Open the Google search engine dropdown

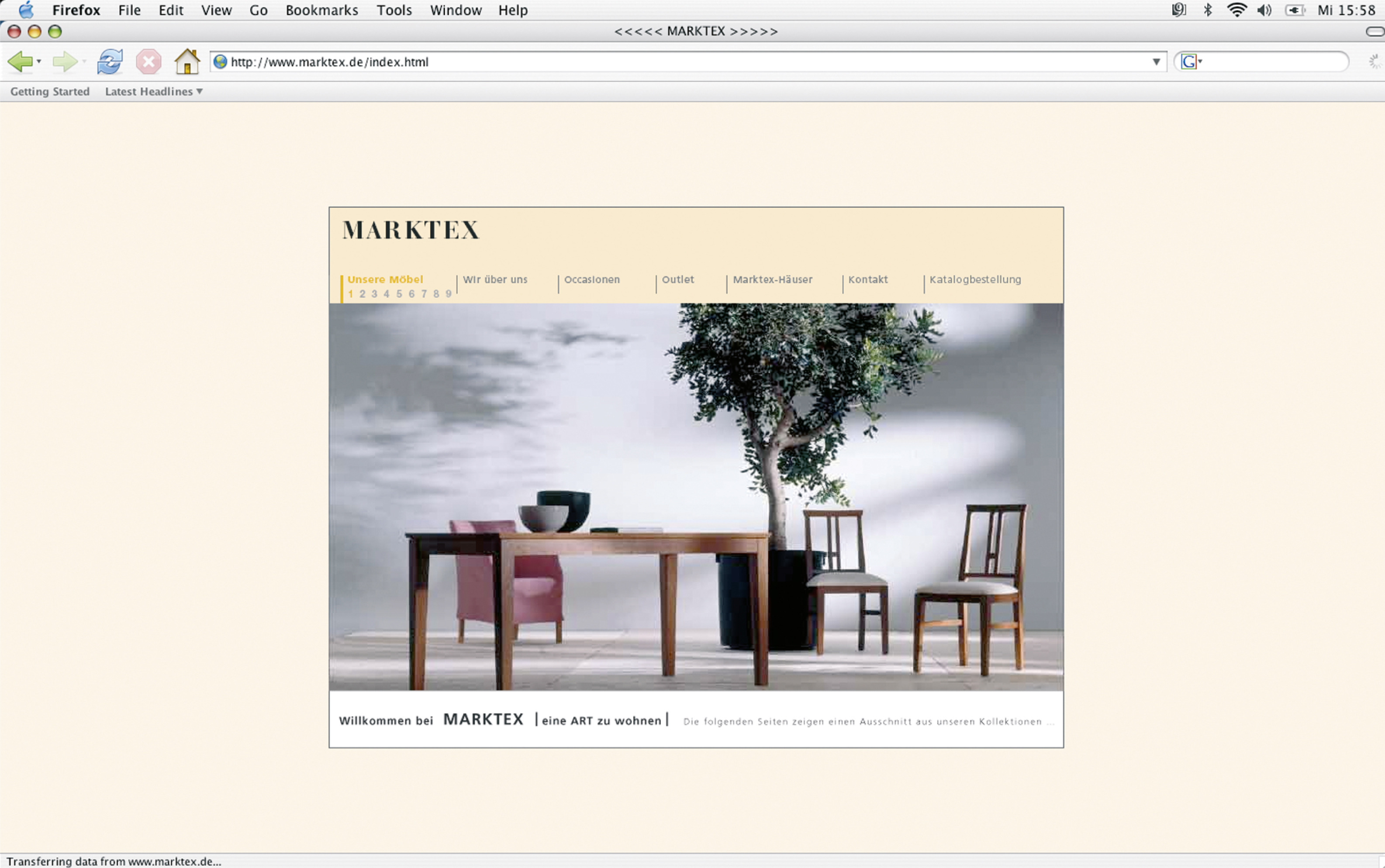tap(1192, 62)
